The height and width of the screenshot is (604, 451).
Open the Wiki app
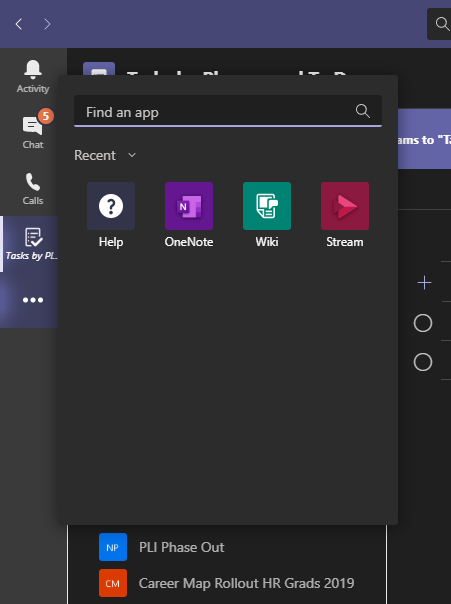(x=267, y=216)
